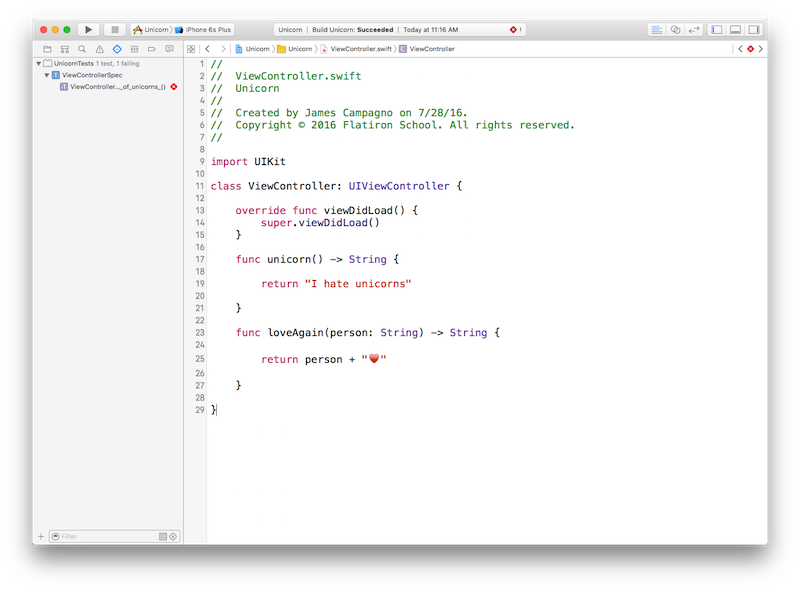Stop the running build
This screenshot has width=800, height=591.
[115, 30]
